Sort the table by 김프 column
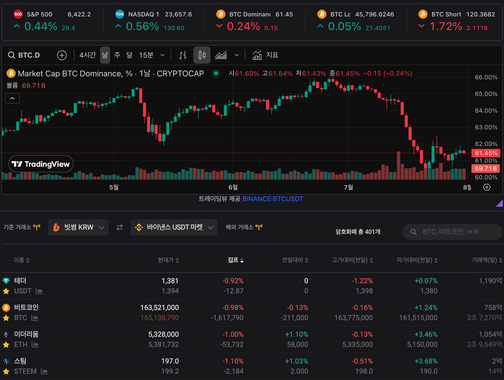504x380 pixels. [x=236, y=260]
